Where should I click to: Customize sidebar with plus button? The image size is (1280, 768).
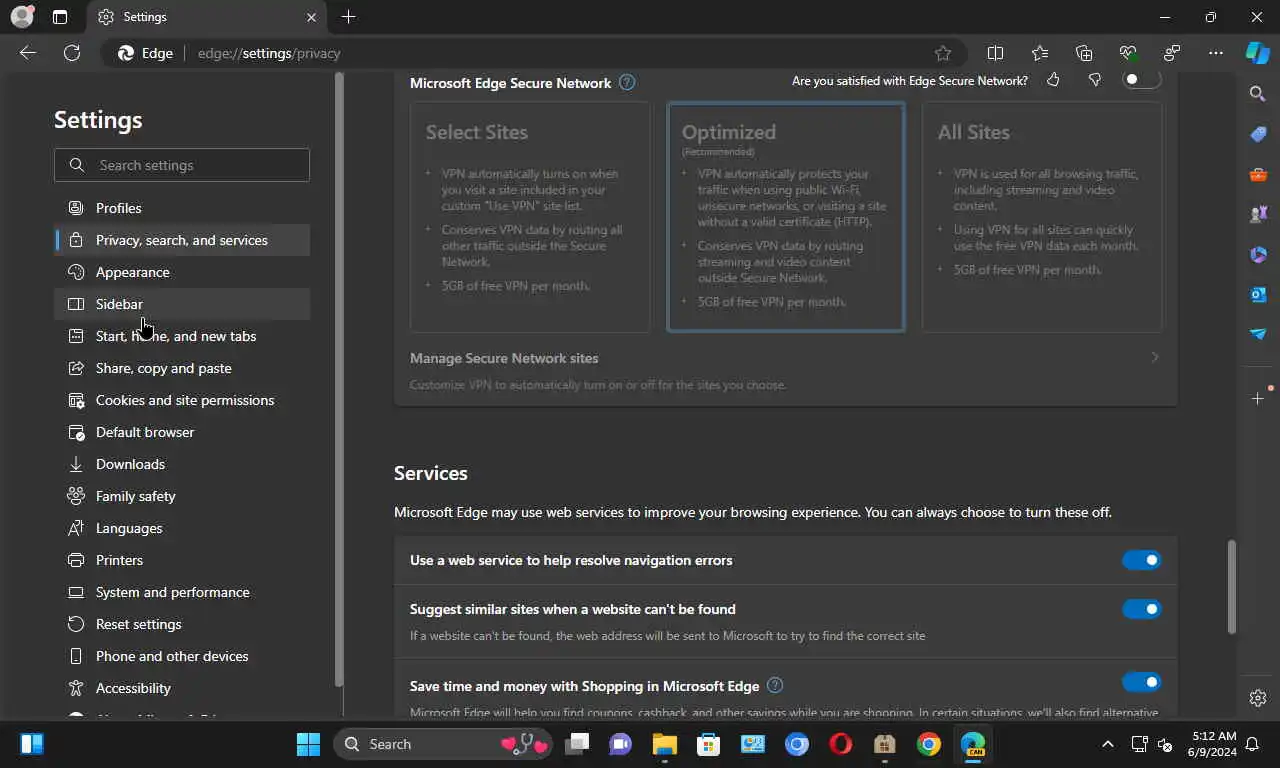click(x=1258, y=399)
